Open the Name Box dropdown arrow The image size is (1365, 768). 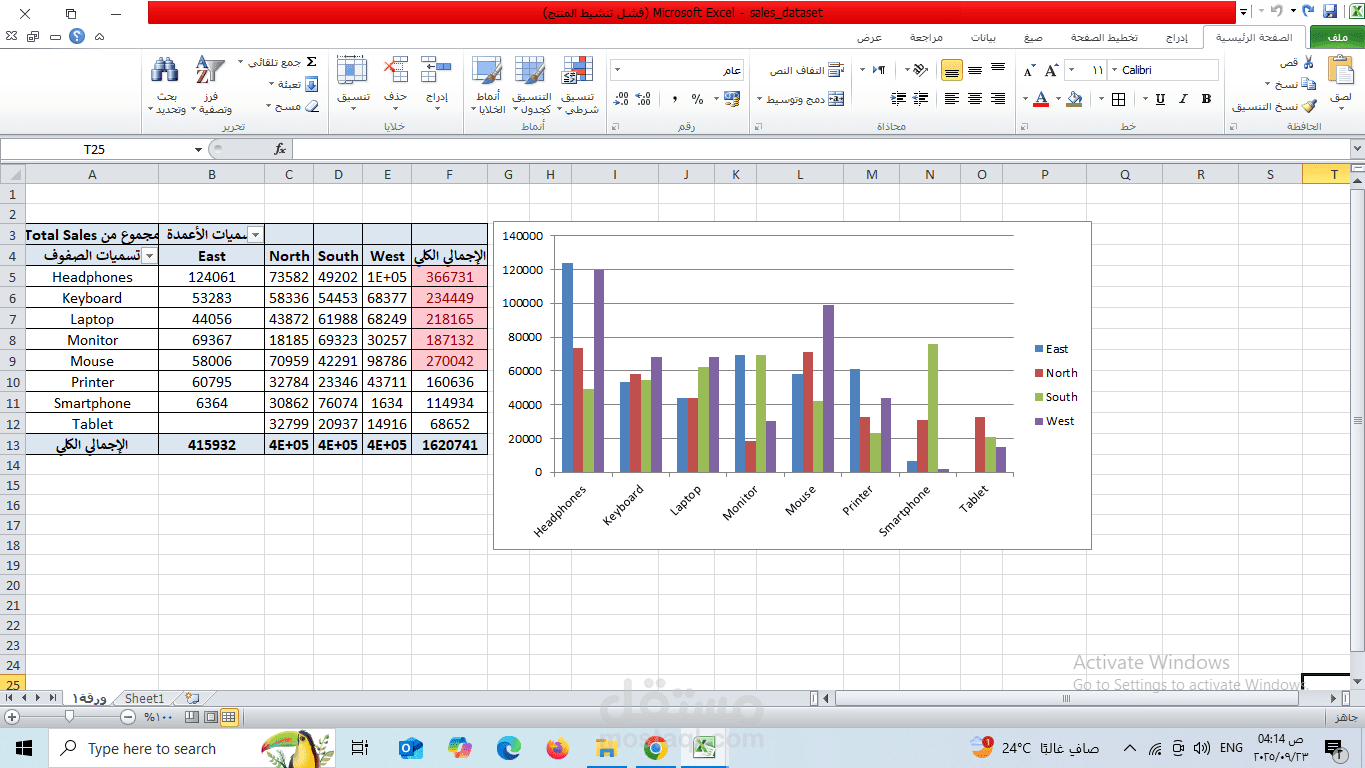coord(198,149)
